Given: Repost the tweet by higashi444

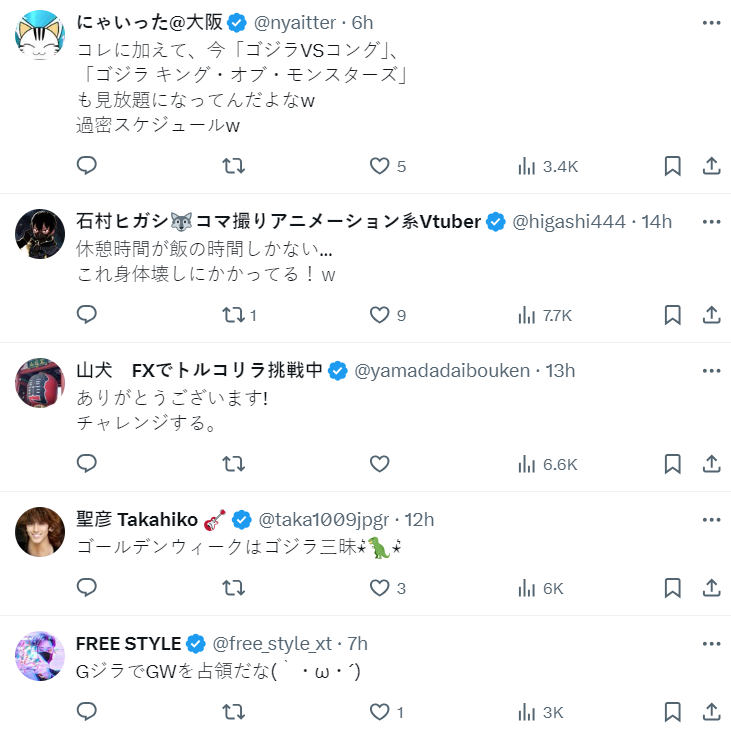Looking at the screenshot, I should [x=233, y=315].
